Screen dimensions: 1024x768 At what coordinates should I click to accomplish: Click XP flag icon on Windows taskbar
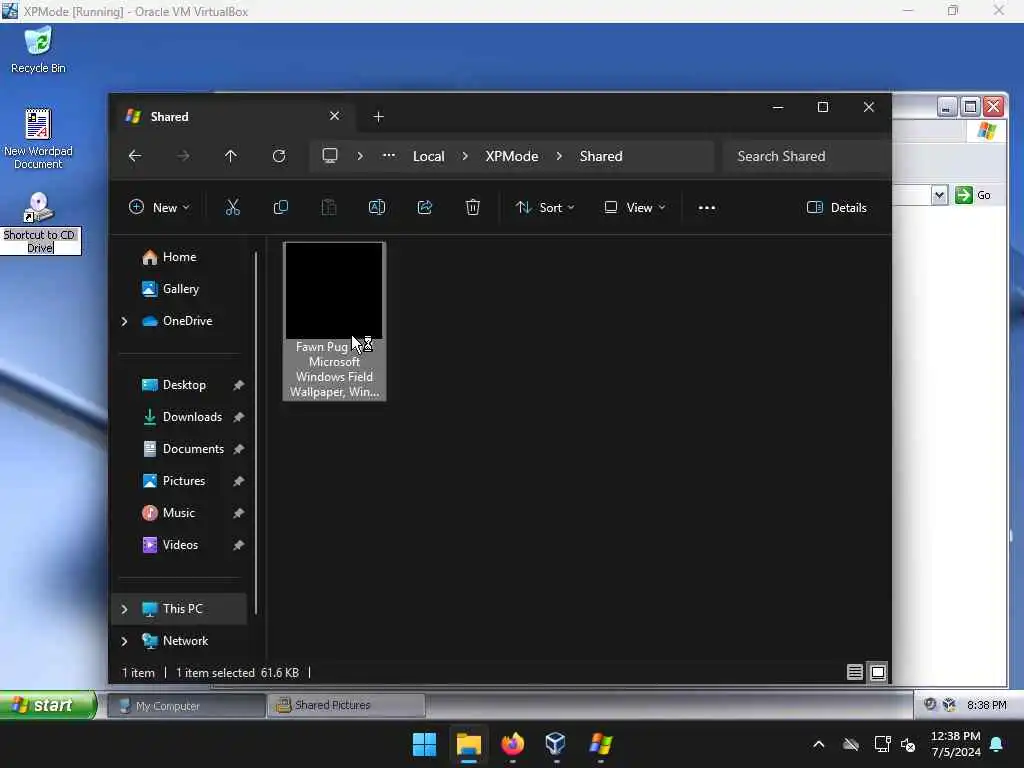(x=600, y=744)
